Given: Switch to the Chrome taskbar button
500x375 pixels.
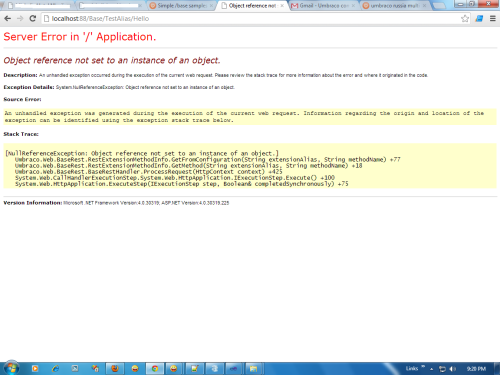Looking at the screenshot, I should point(155,368).
